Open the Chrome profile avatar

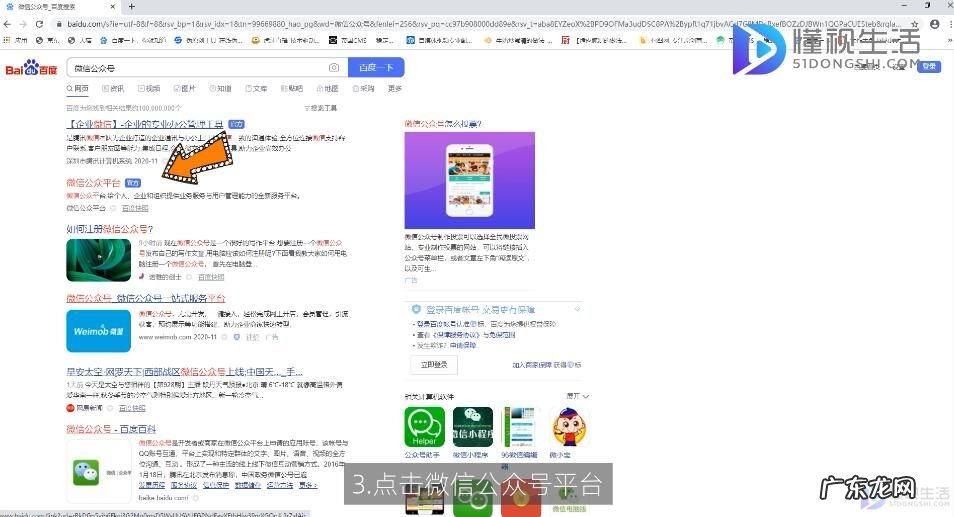pos(935,24)
